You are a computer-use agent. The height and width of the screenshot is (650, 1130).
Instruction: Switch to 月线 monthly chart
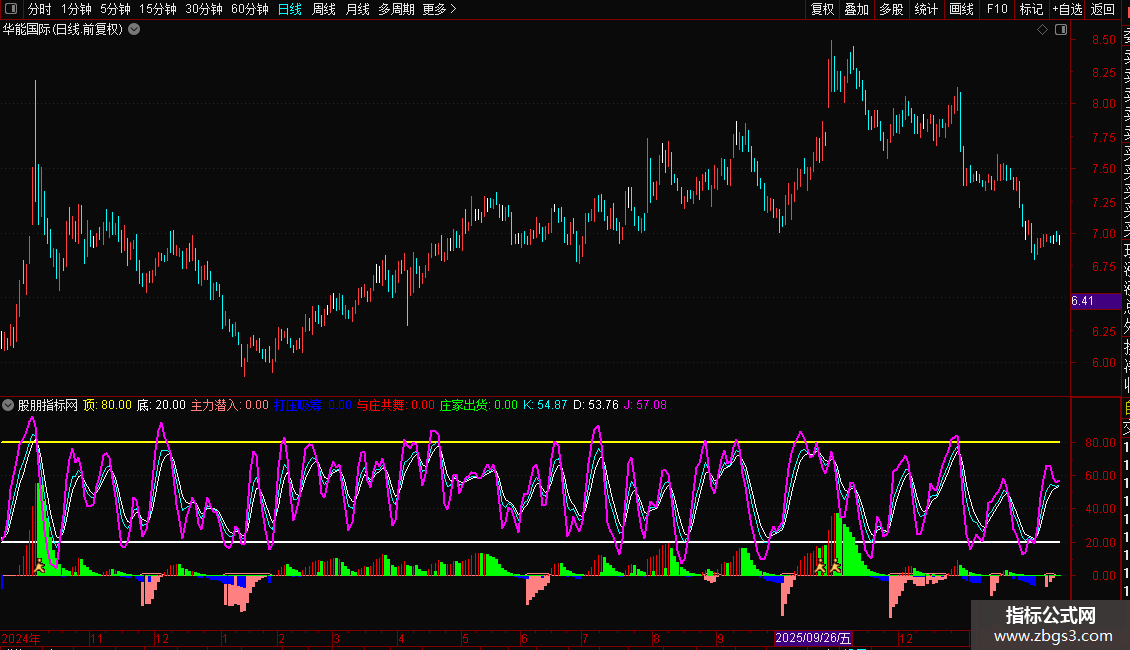coord(357,9)
